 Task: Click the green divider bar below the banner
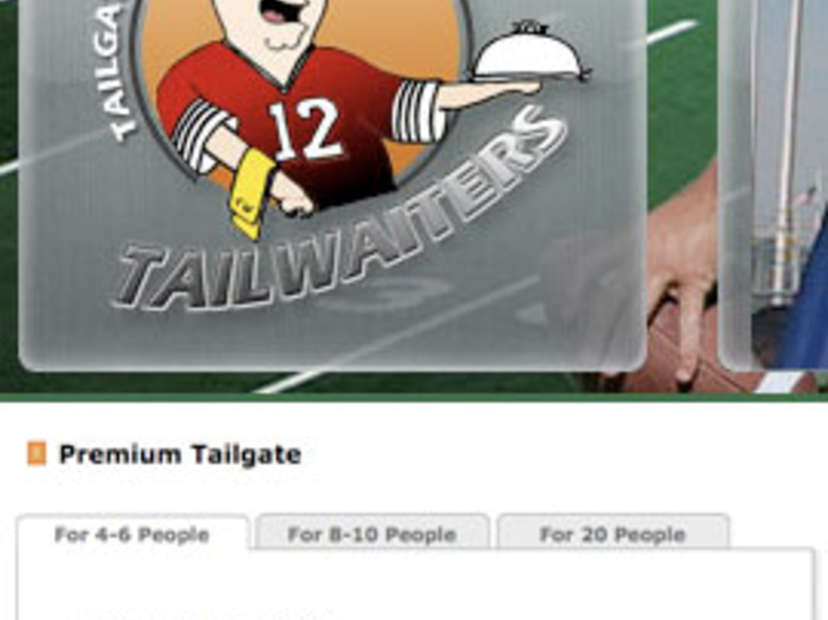(414, 397)
